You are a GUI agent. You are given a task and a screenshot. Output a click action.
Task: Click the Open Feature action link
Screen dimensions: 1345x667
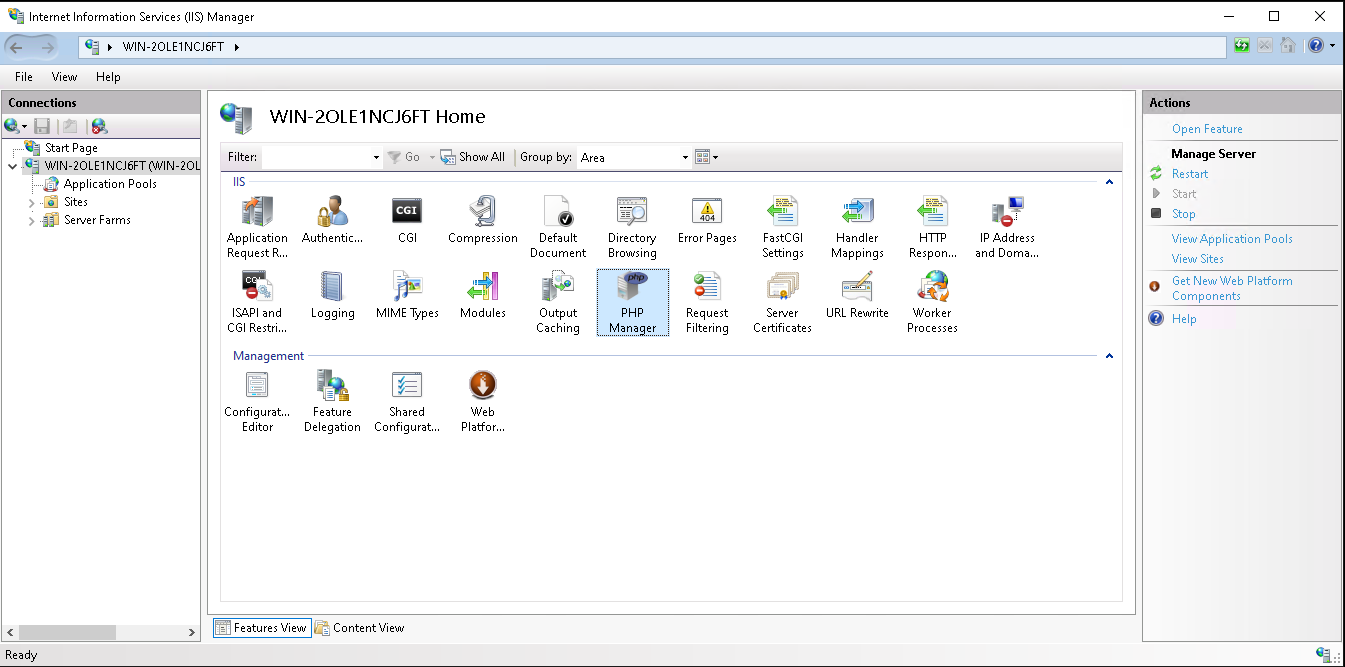(x=1207, y=129)
